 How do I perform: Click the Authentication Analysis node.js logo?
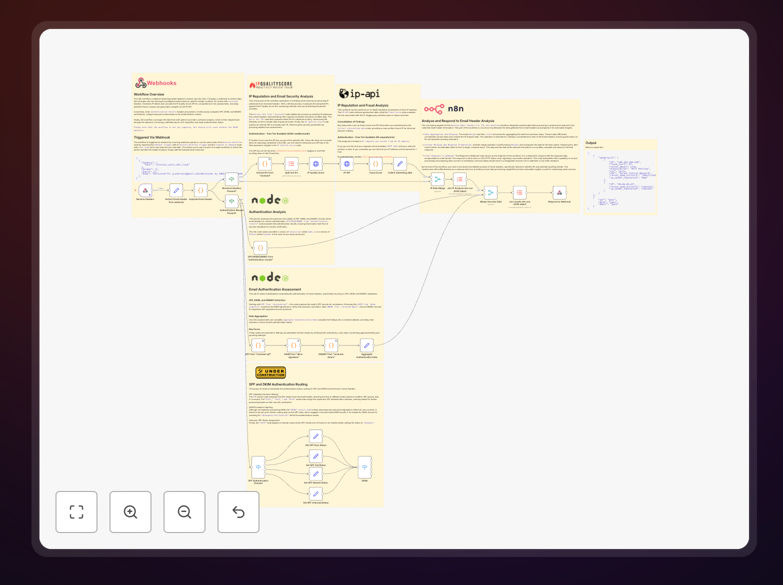coord(270,200)
